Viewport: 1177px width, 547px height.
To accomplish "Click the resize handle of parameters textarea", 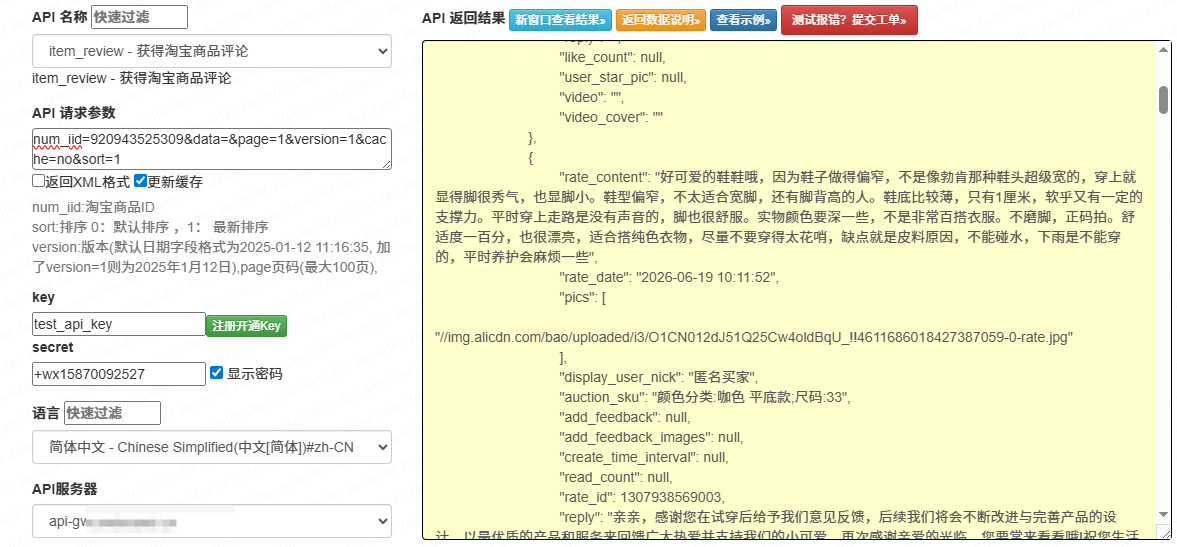I will (386, 164).
